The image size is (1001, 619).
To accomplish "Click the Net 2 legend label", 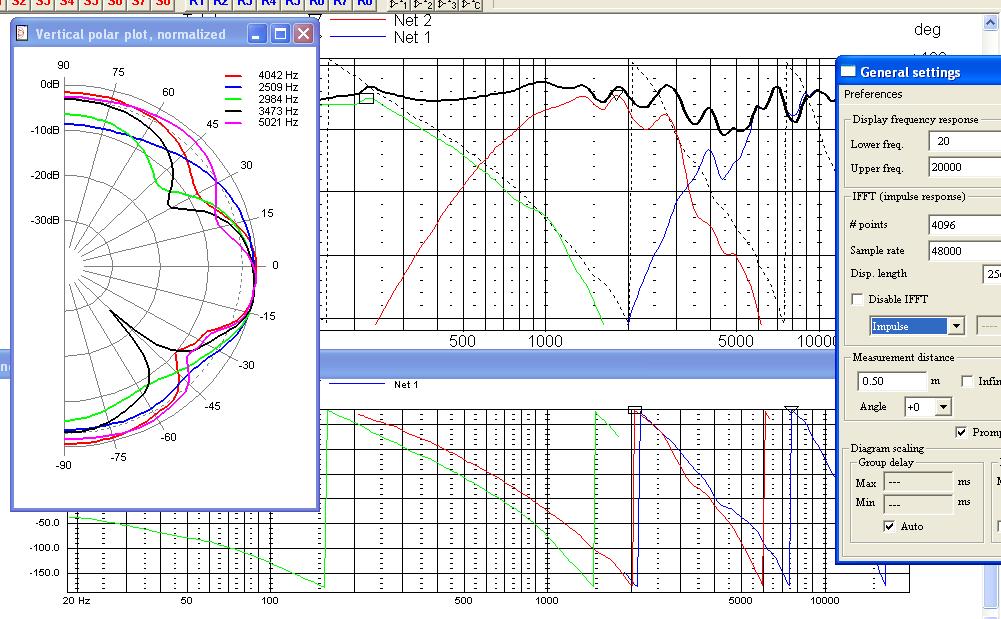I will click(412, 20).
